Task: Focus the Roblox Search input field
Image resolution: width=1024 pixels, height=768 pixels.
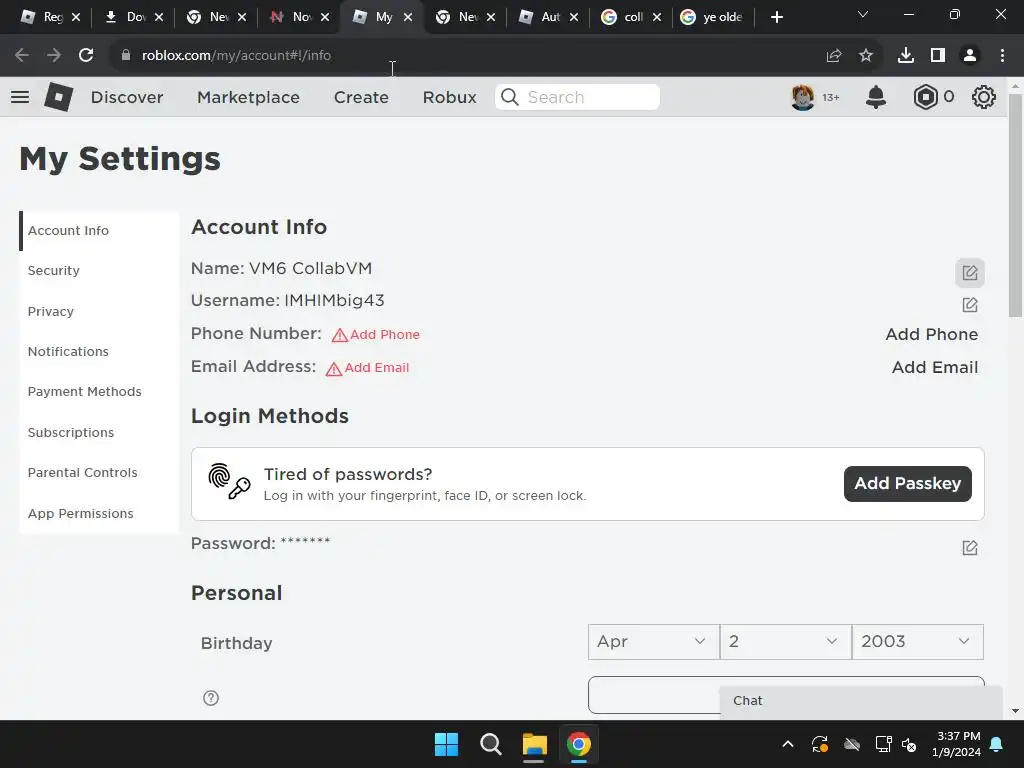Action: click(x=577, y=97)
